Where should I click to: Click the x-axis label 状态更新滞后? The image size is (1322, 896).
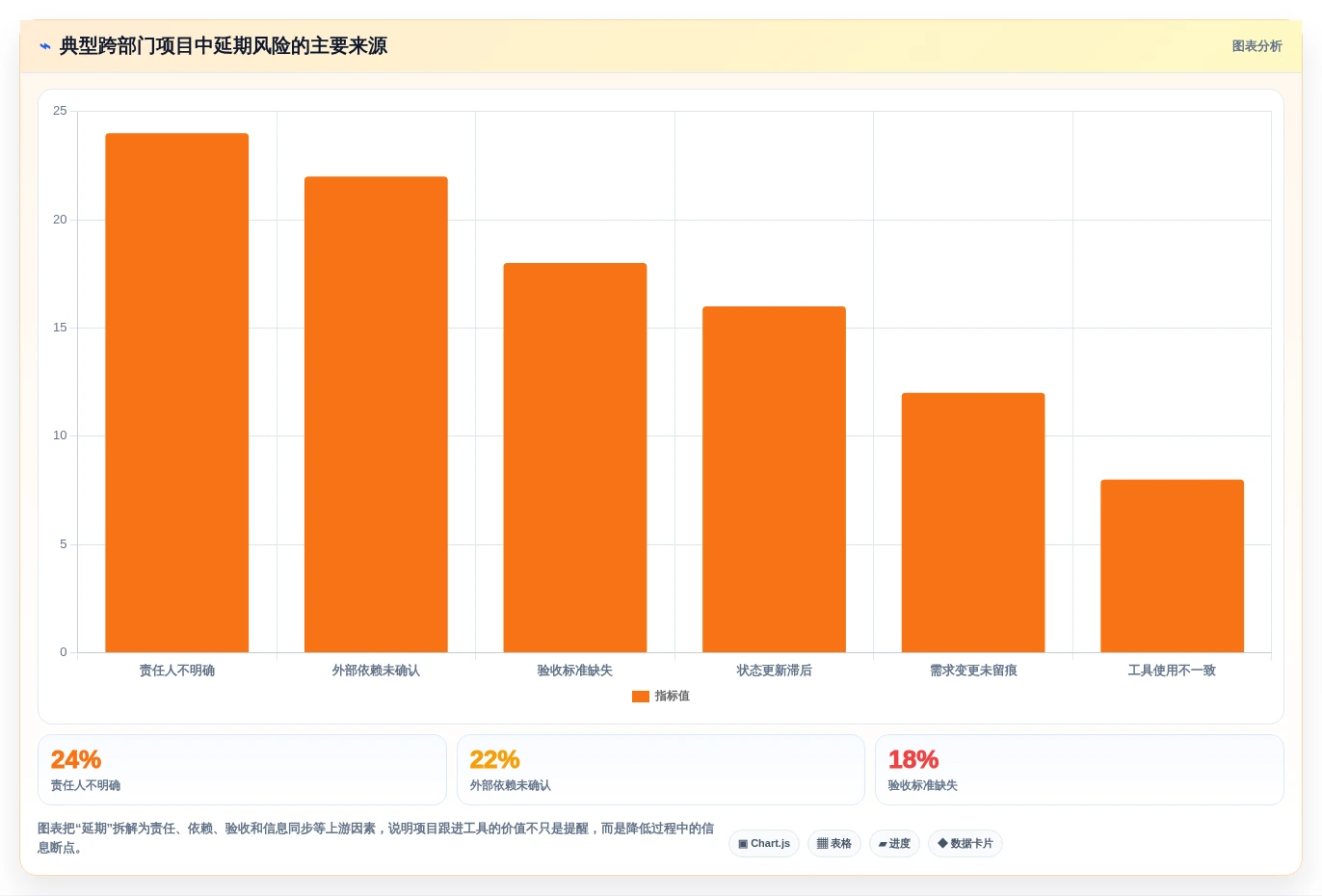(x=774, y=671)
